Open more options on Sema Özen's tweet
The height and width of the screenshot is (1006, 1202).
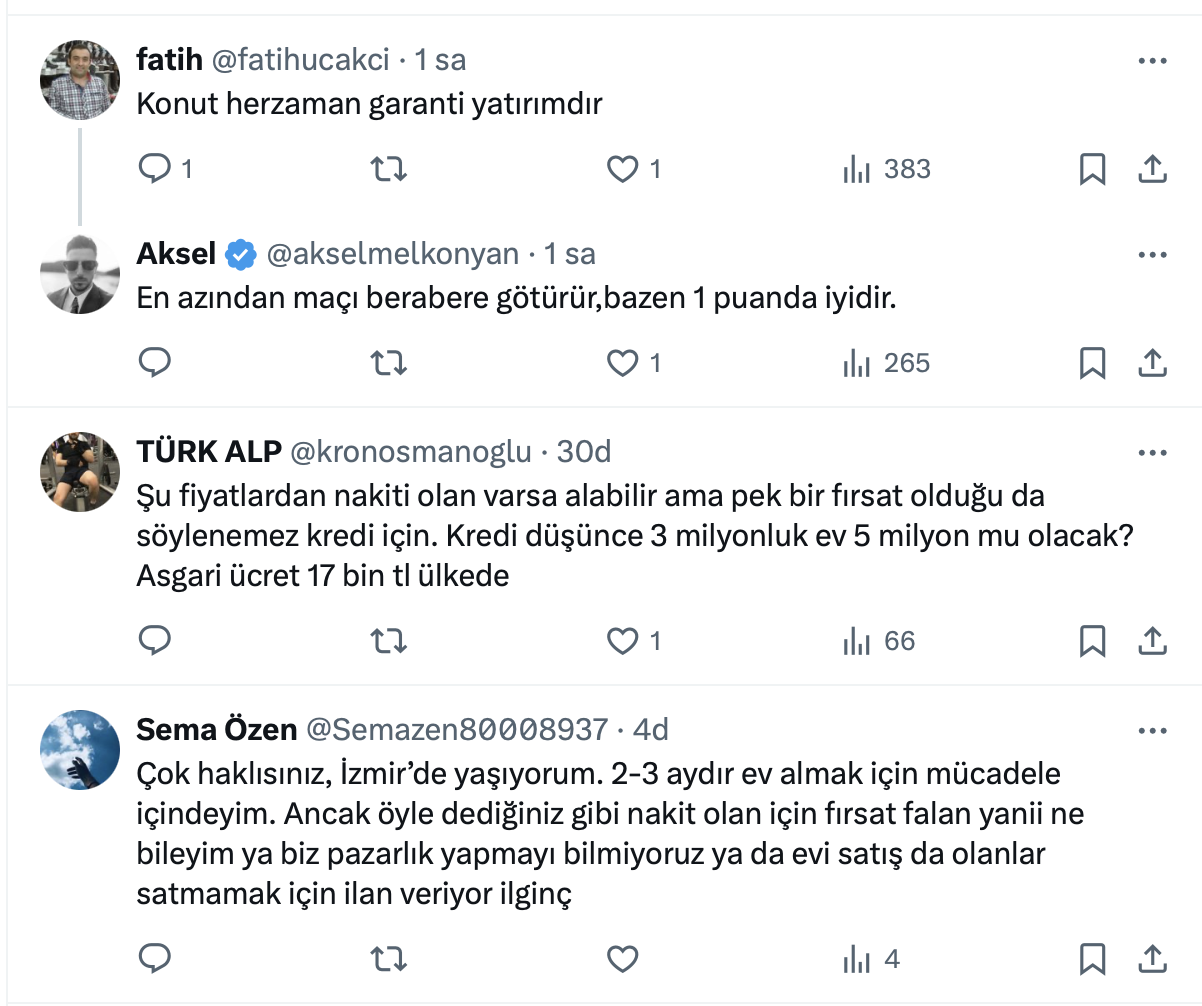pos(1153,731)
